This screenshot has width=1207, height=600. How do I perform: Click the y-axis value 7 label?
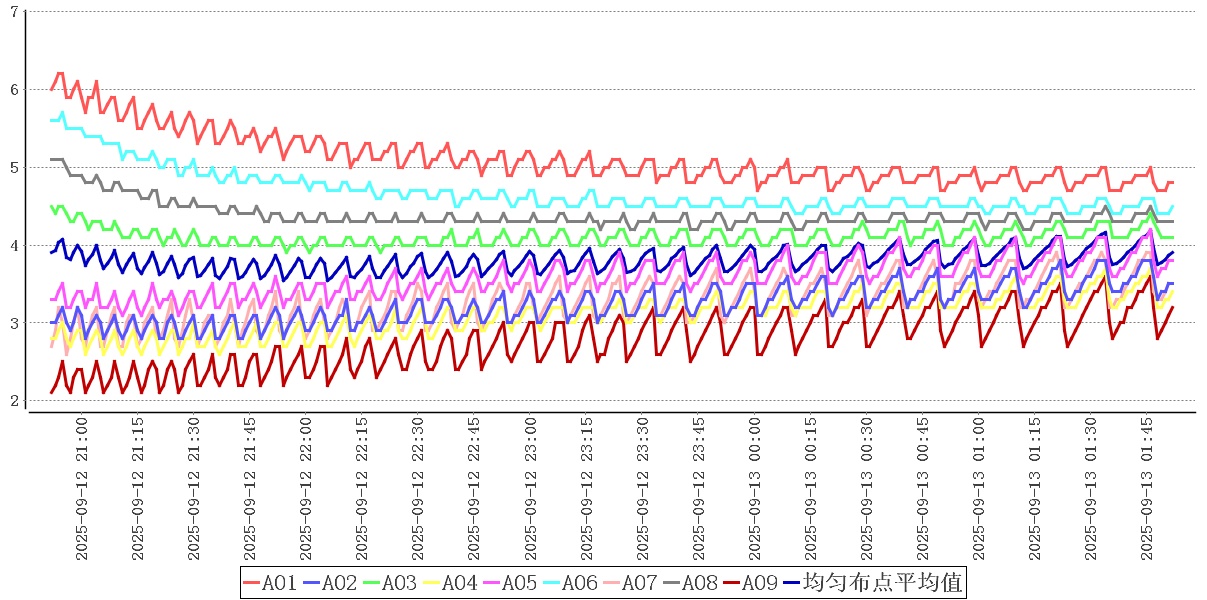coord(13,12)
